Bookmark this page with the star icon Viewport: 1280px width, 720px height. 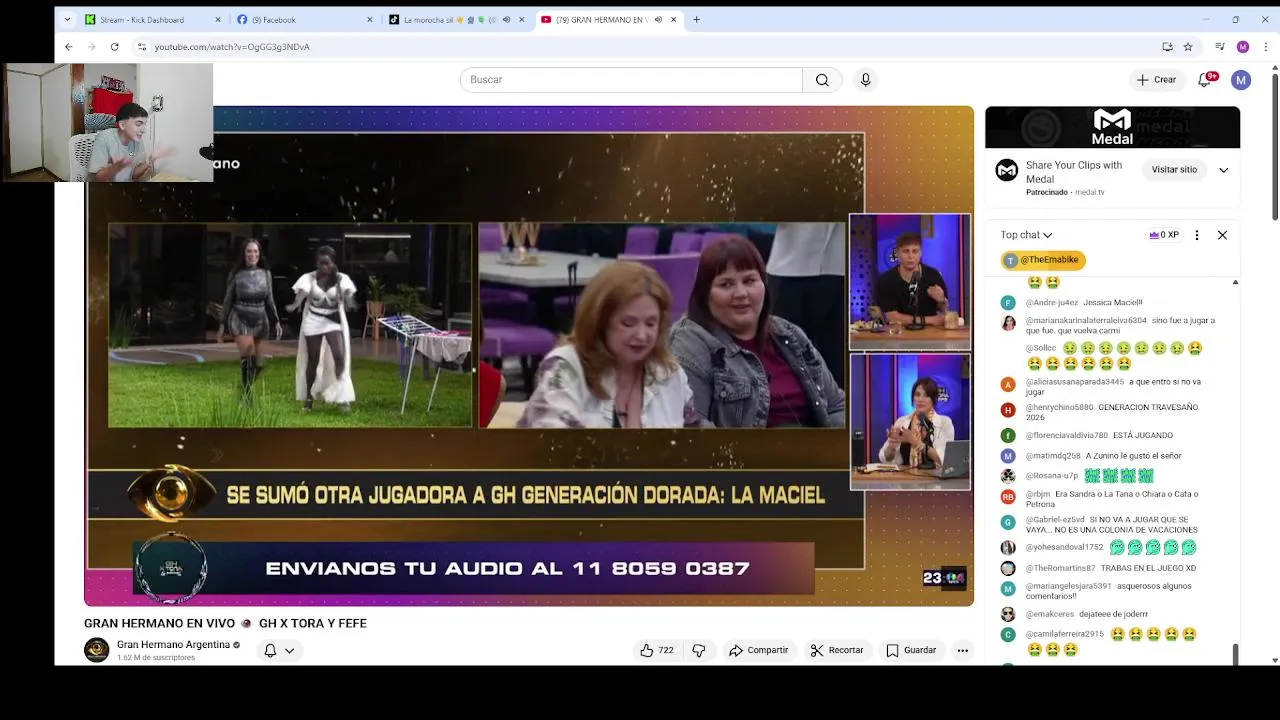1188,47
